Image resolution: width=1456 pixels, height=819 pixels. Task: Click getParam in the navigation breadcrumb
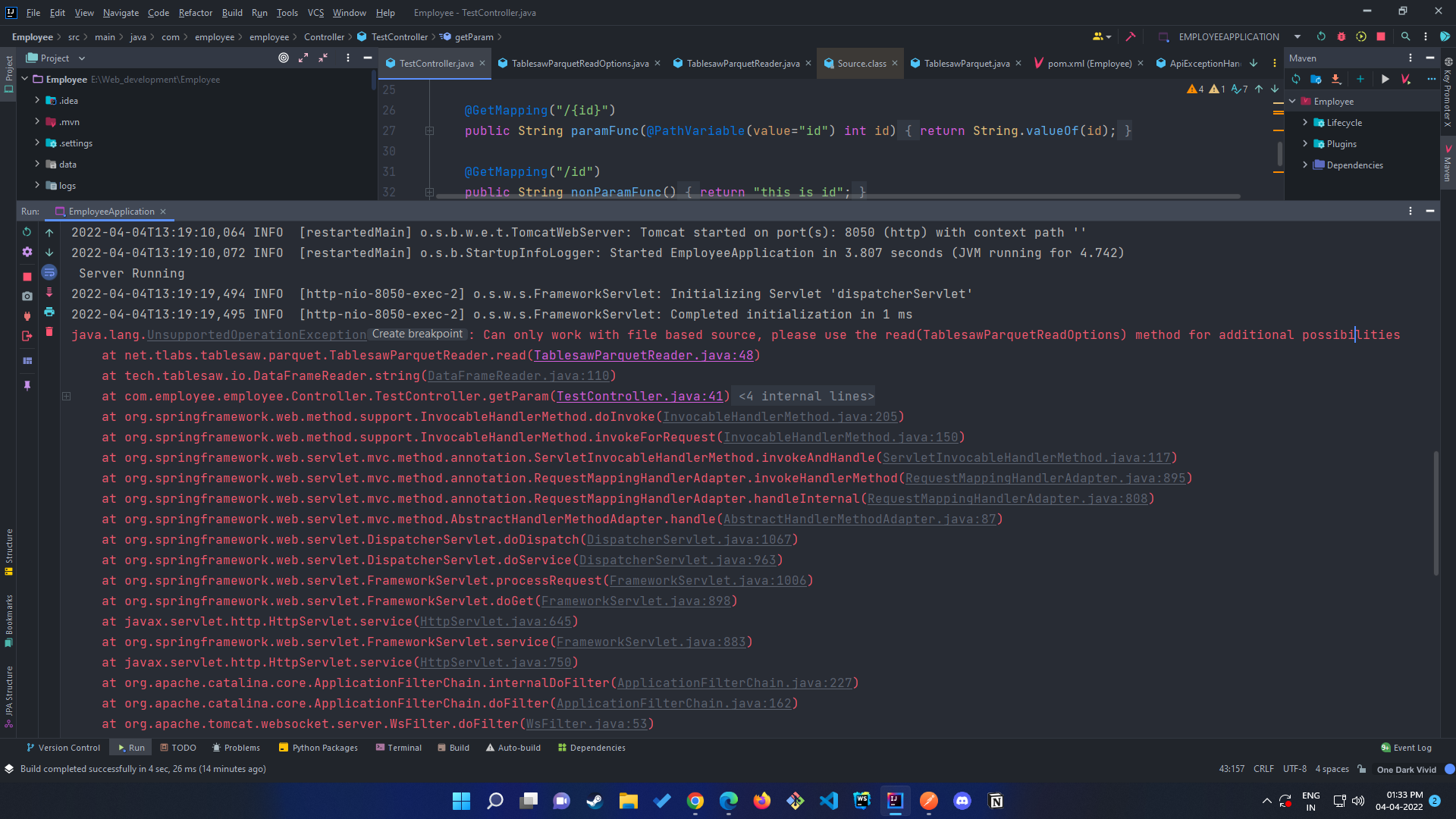[470, 36]
